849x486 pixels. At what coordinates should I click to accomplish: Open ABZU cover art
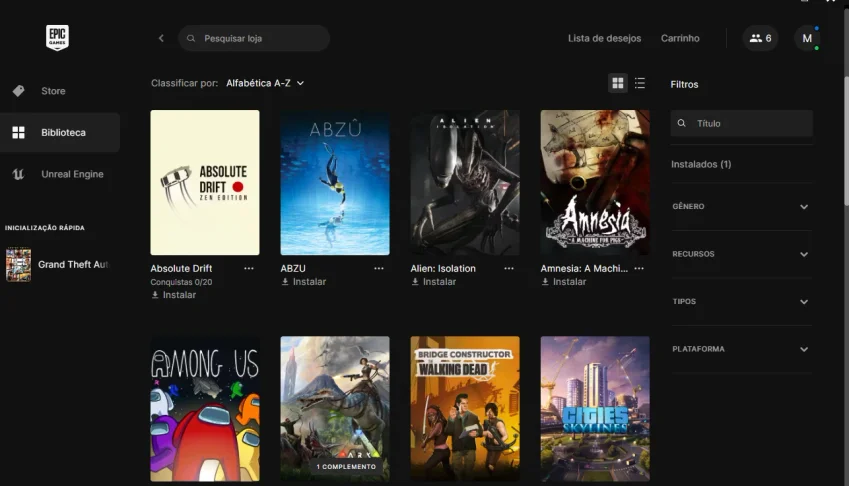pos(335,183)
